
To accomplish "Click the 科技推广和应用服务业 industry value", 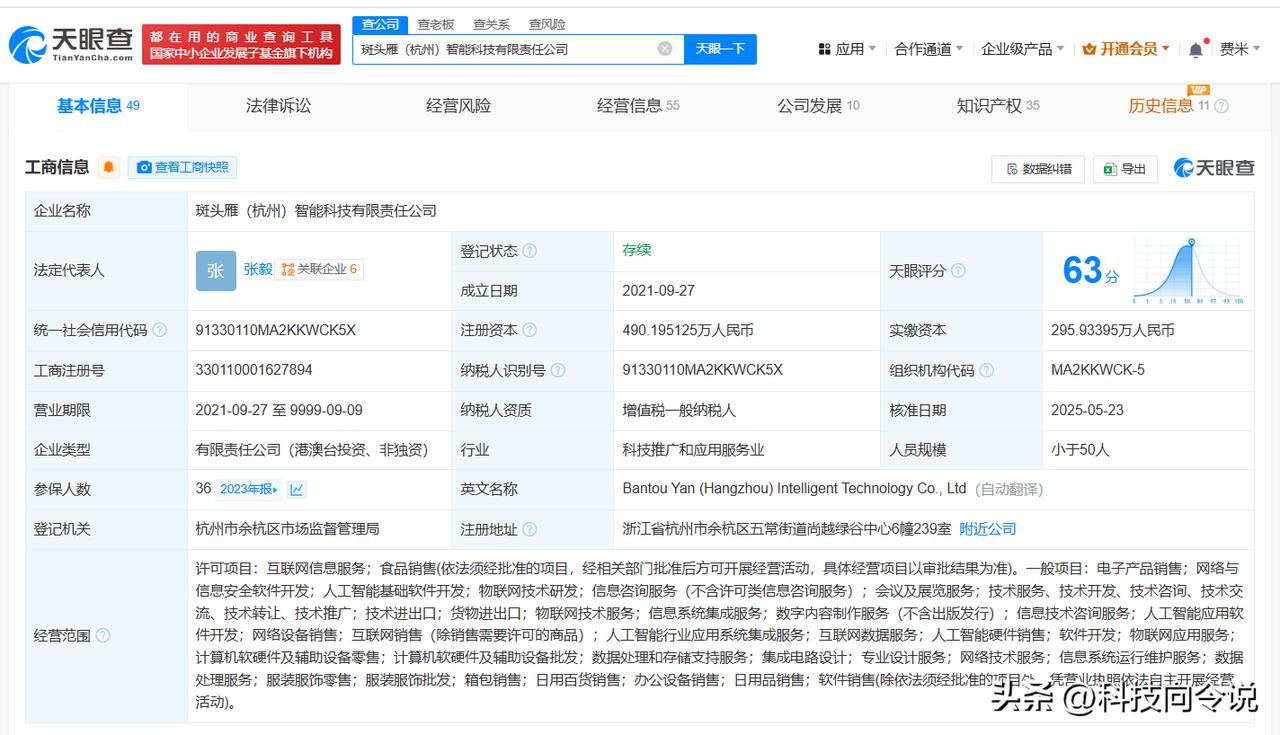I will tap(693, 450).
